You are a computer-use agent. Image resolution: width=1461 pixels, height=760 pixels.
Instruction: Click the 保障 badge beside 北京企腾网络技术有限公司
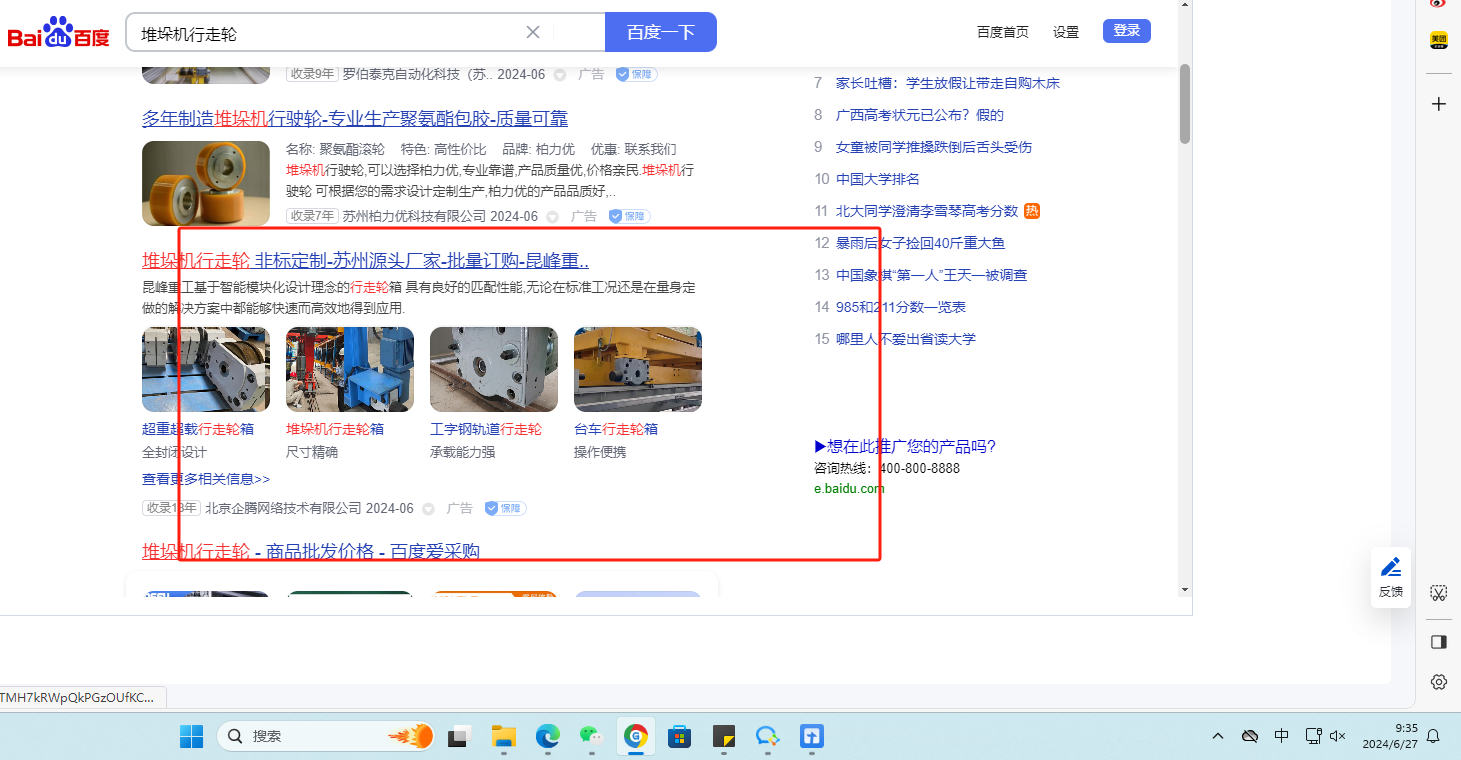tap(506, 508)
